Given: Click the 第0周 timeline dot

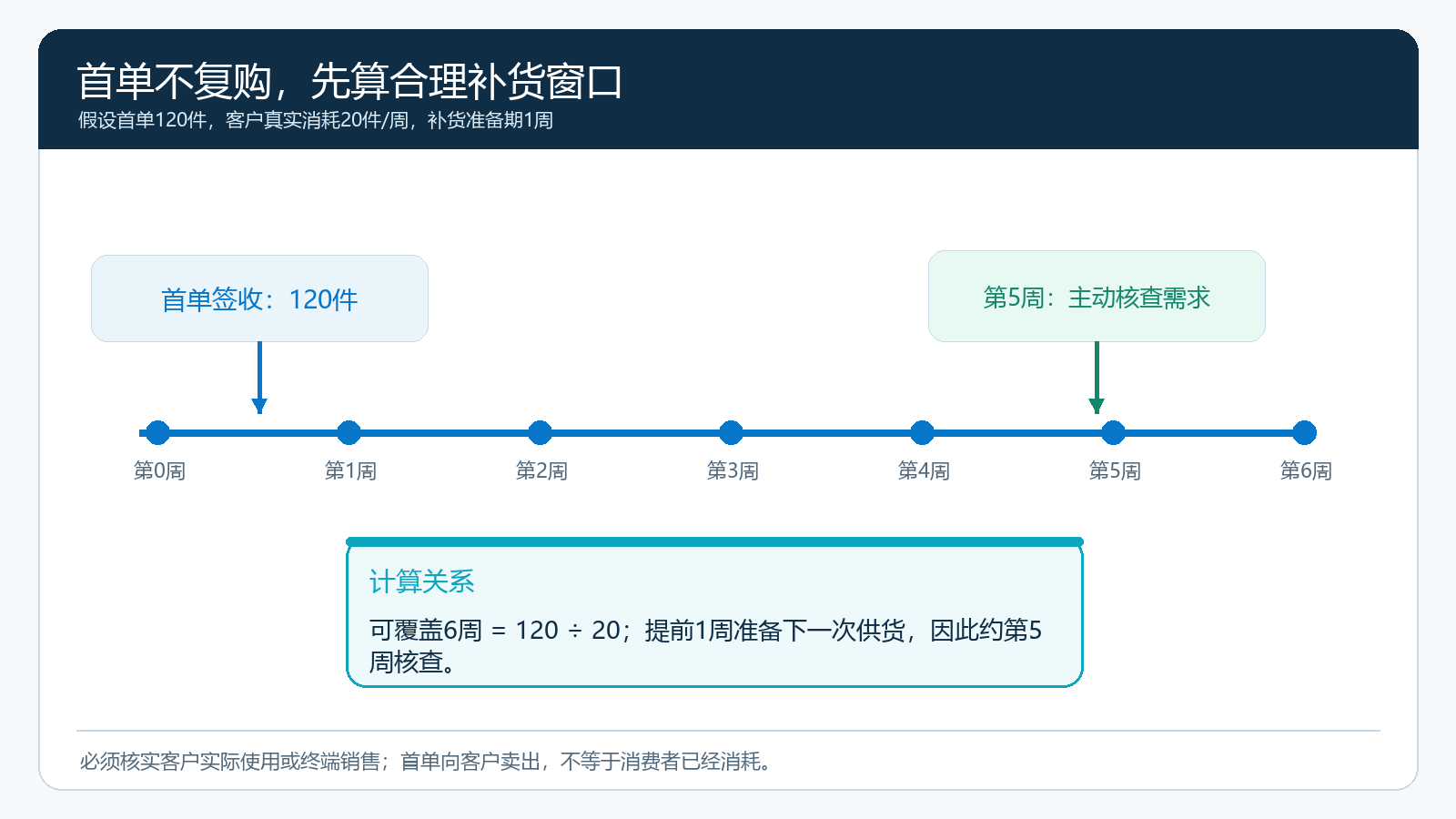Looking at the screenshot, I should pos(157,432).
